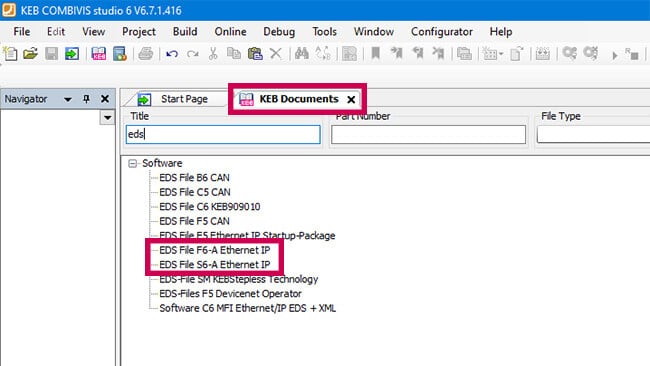Open the Tools menu

tap(324, 32)
